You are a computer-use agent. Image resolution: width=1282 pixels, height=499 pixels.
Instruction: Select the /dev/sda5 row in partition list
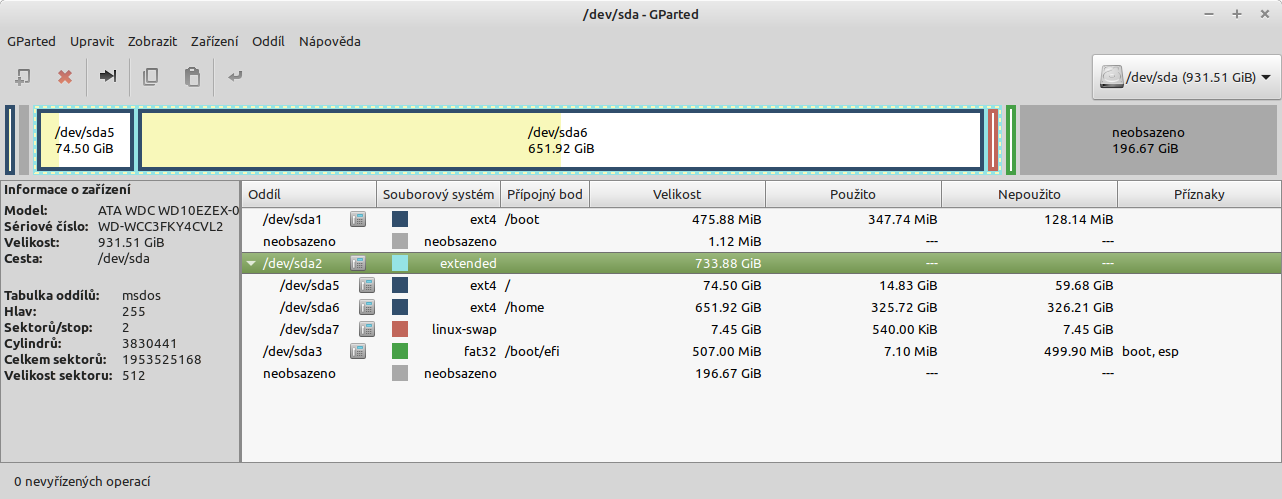761,285
